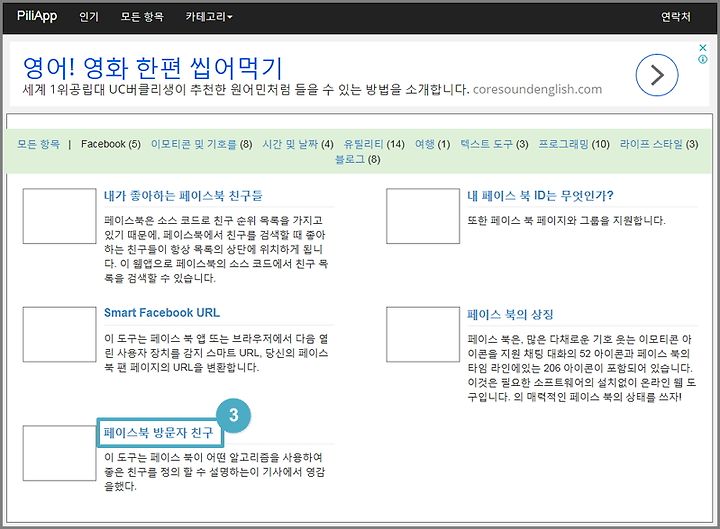720x529 pixels.
Task: Click thumbnail for 내 페이스 북 ID는 무엇인가?
Action: 423,216
